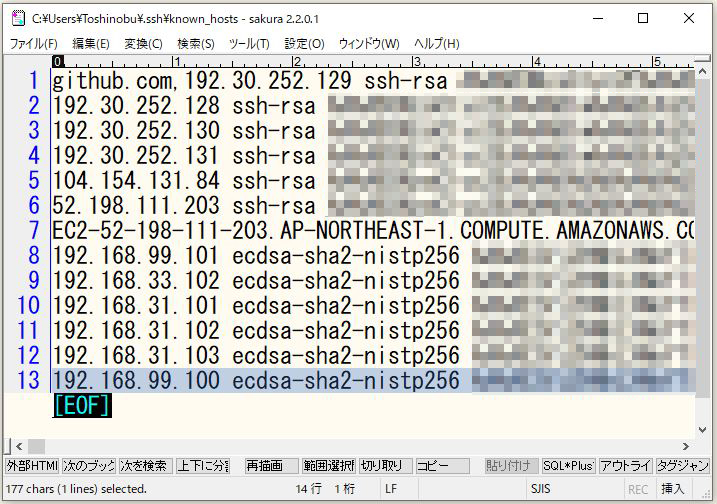The image size is (717, 504).
Task: Click the ruler at column mark 4
Action: pos(536,61)
